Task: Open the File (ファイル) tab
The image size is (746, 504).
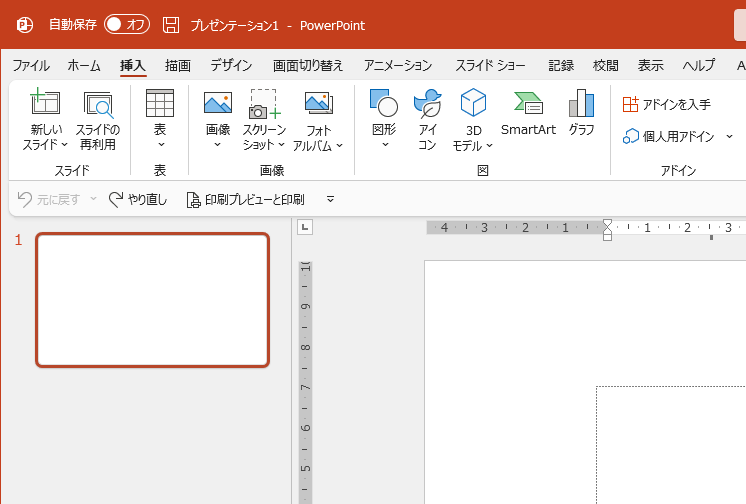Action: 31,65
